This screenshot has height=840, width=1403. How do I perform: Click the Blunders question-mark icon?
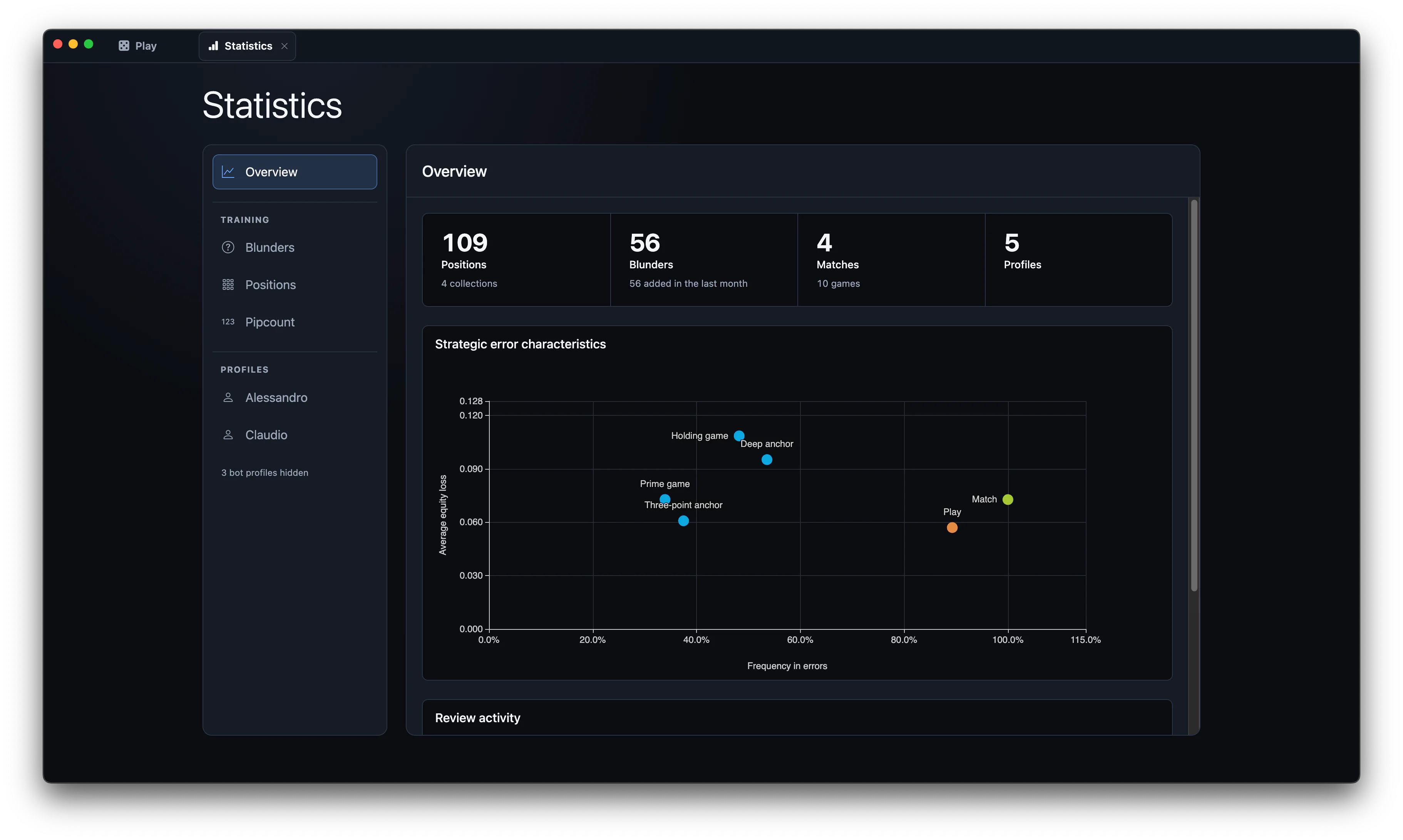[228, 248]
